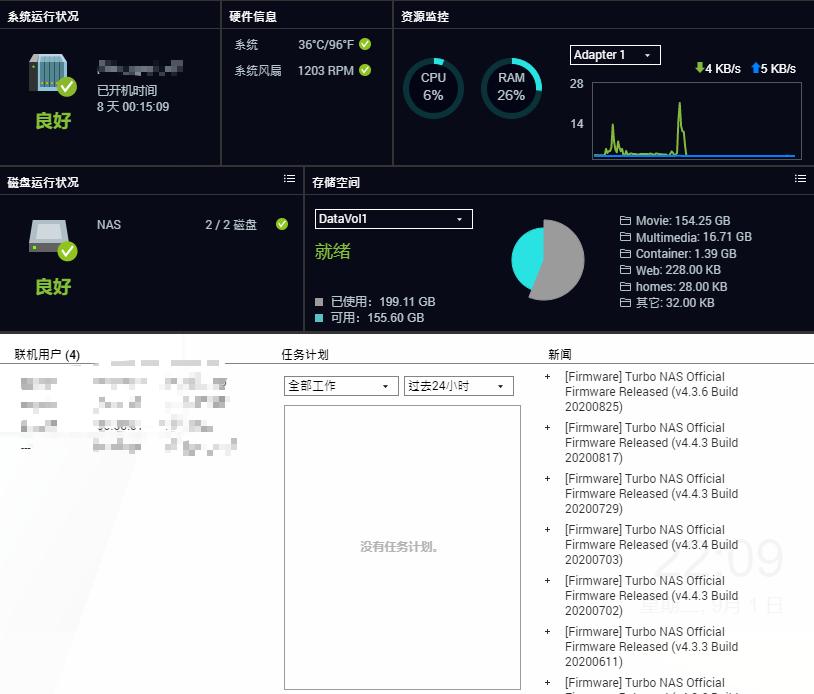The height and width of the screenshot is (694, 814).
Task: Expand the v4.3.6 Build 20200825 news item
Action: (x=547, y=376)
